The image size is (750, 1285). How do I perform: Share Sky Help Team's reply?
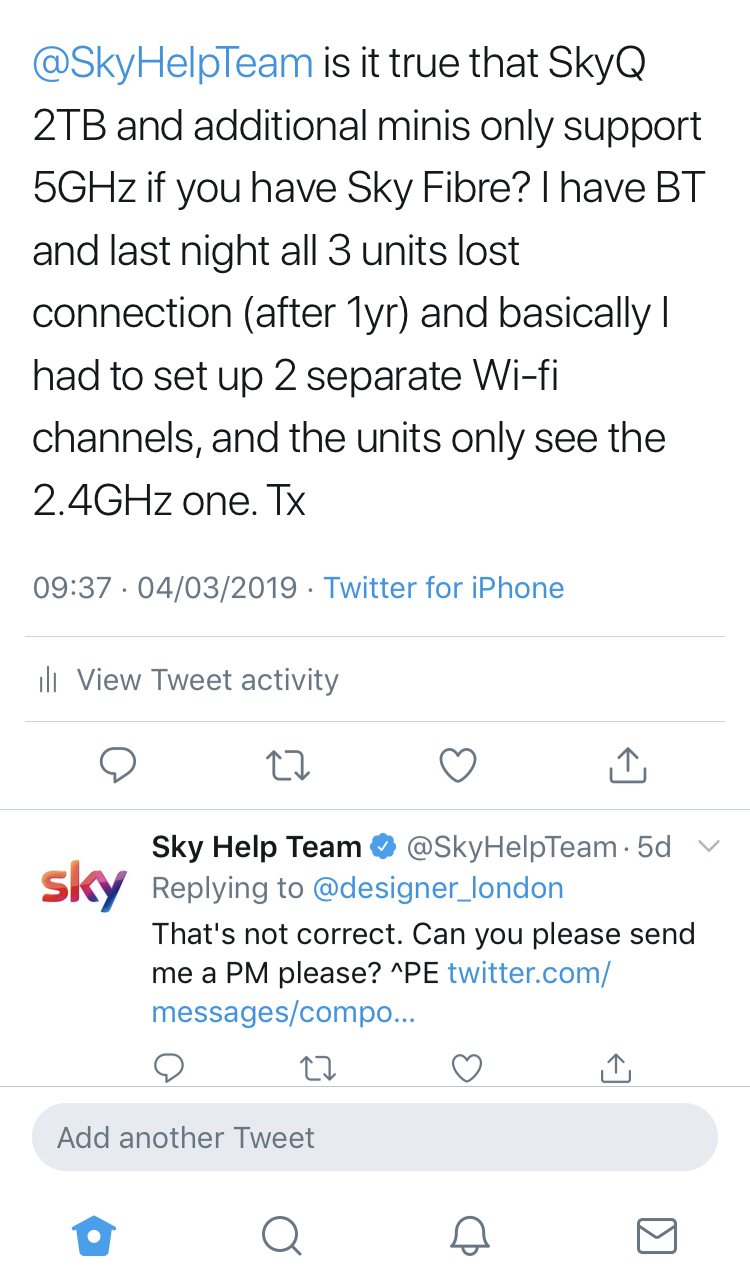(x=615, y=1069)
